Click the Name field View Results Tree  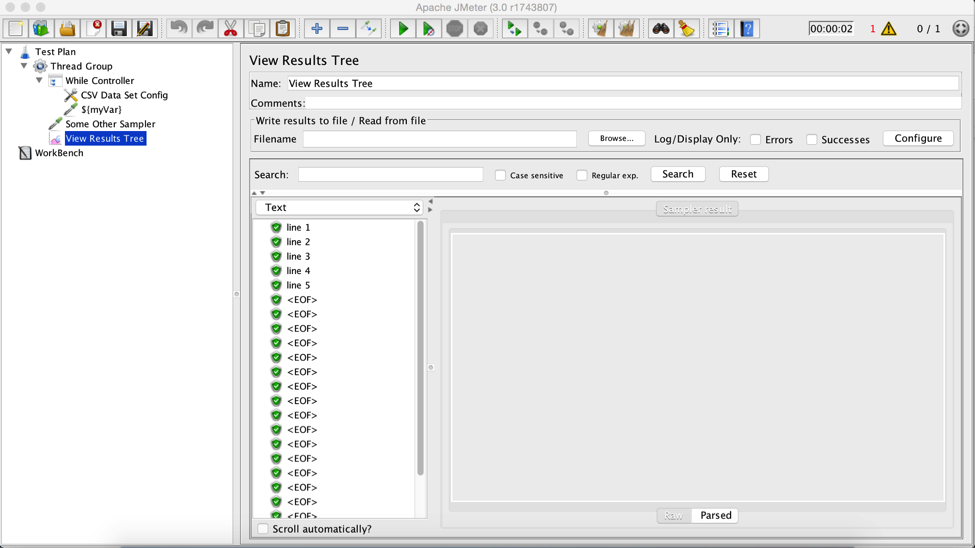623,83
